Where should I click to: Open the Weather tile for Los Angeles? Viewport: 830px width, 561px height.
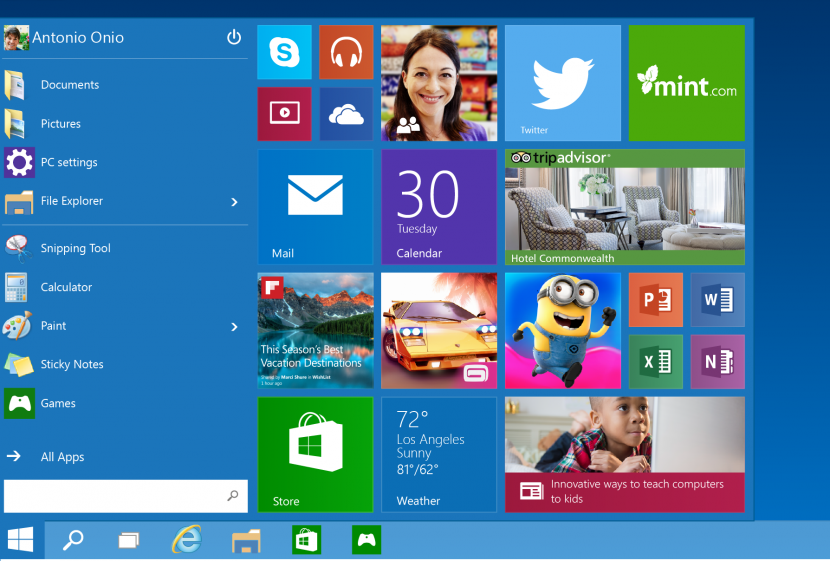439,455
